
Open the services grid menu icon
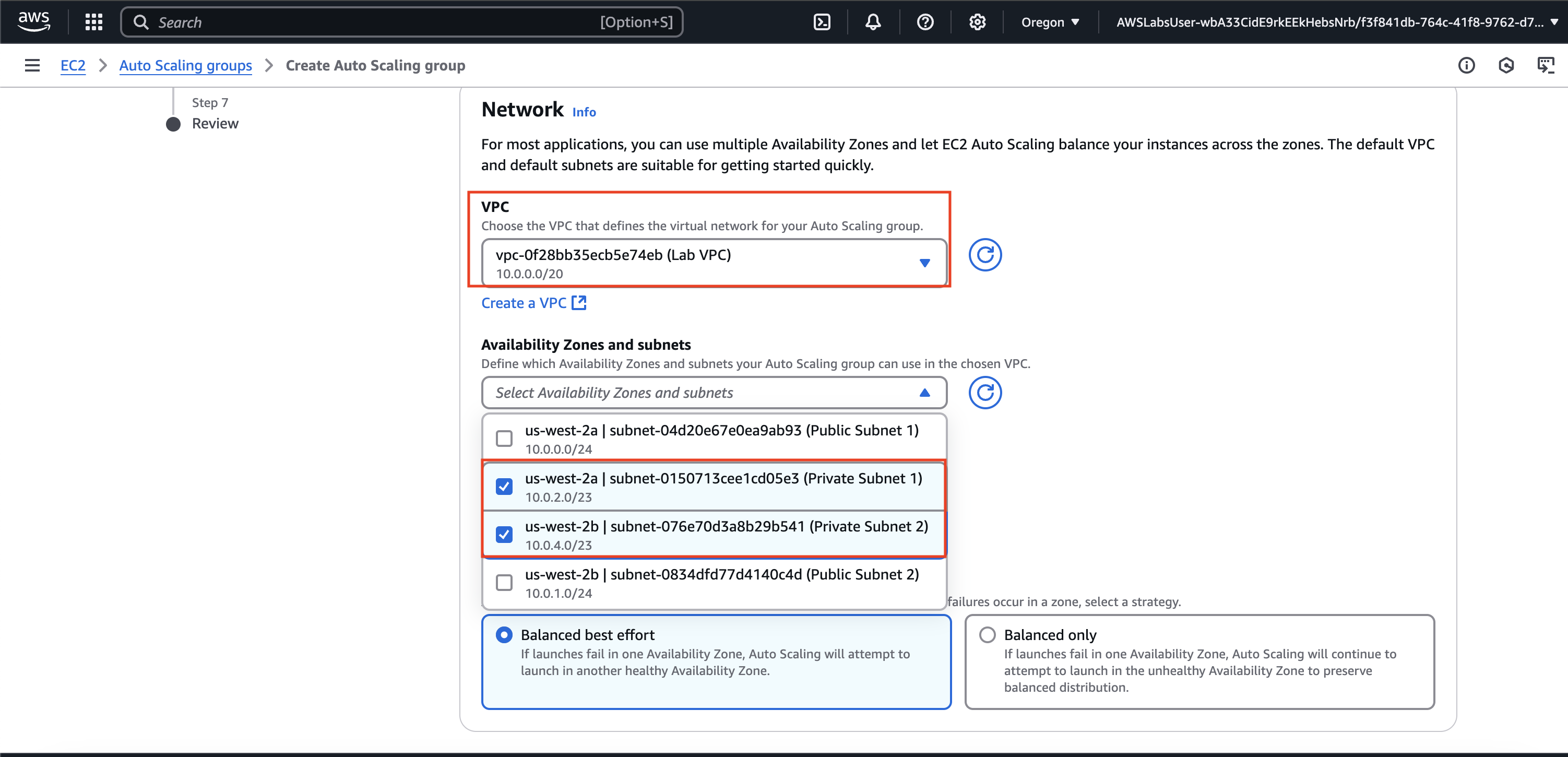94,22
